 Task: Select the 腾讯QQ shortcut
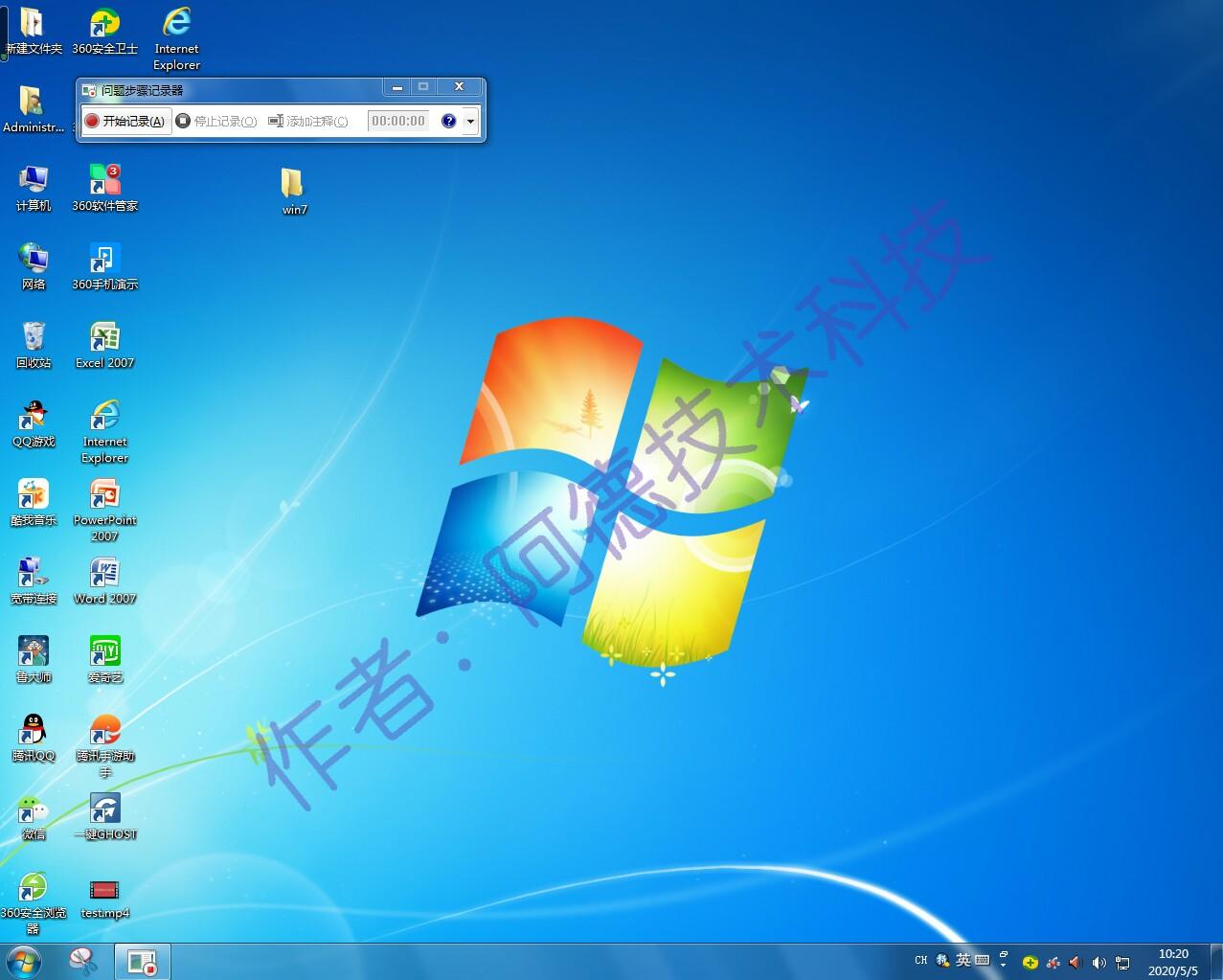pyautogui.click(x=34, y=739)
